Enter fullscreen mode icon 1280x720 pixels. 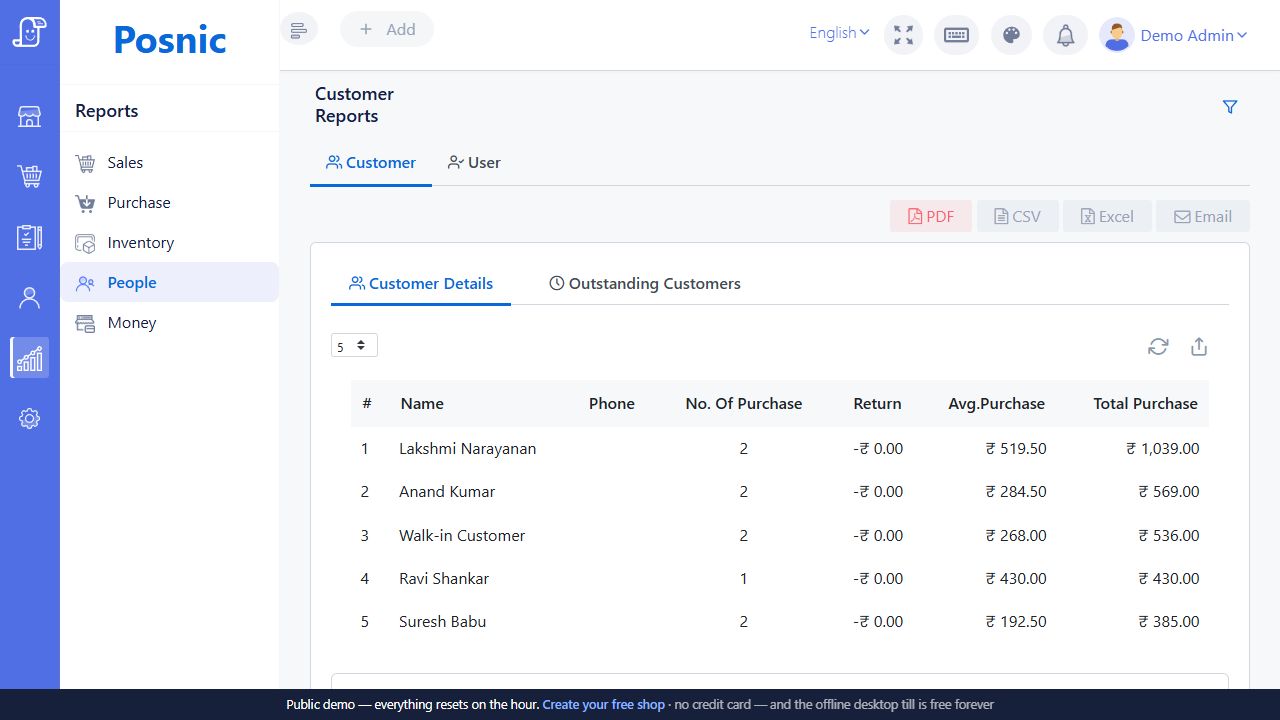(904, 35)
